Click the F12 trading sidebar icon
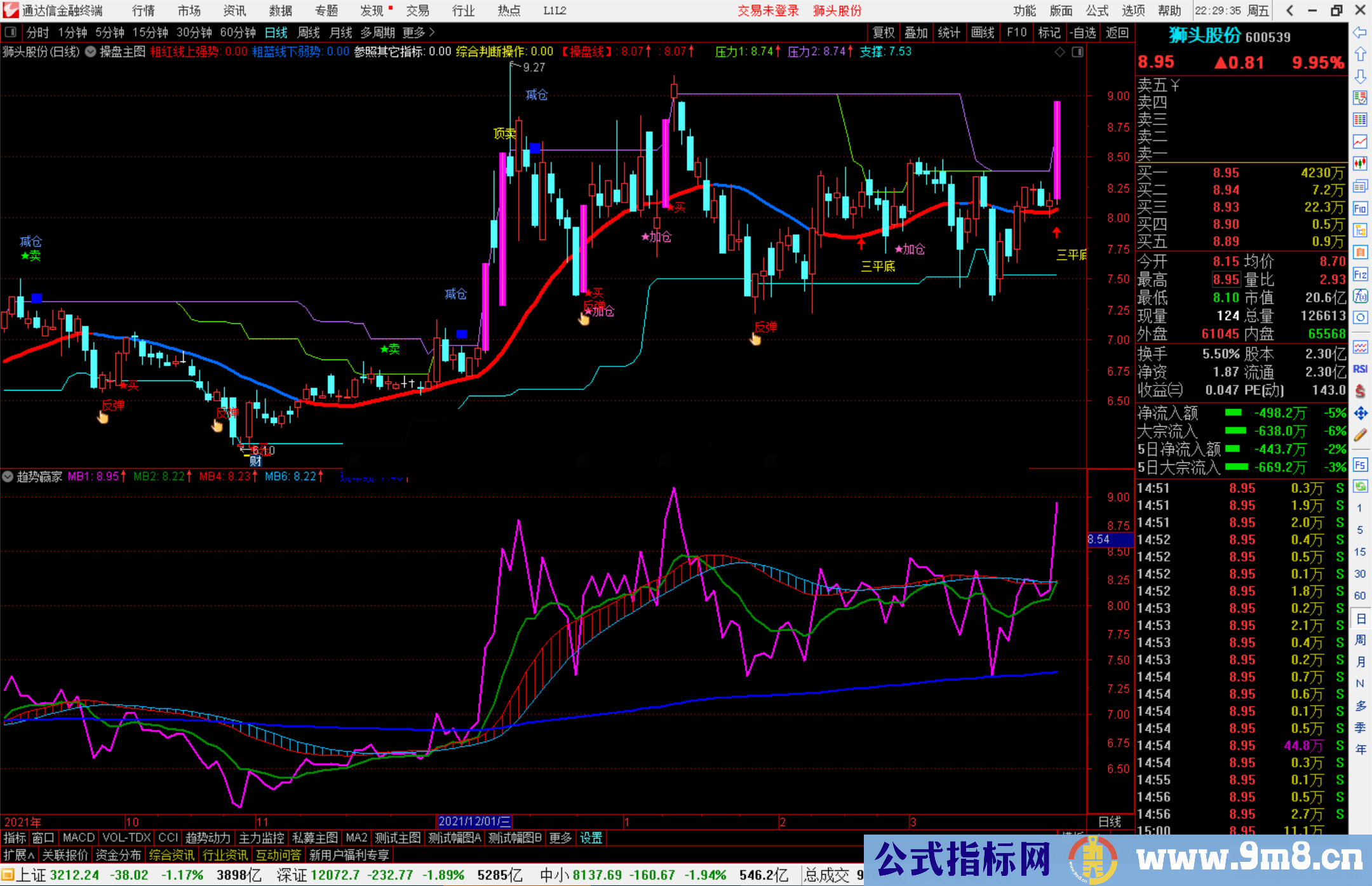1372x886 pixels. 1360,274
